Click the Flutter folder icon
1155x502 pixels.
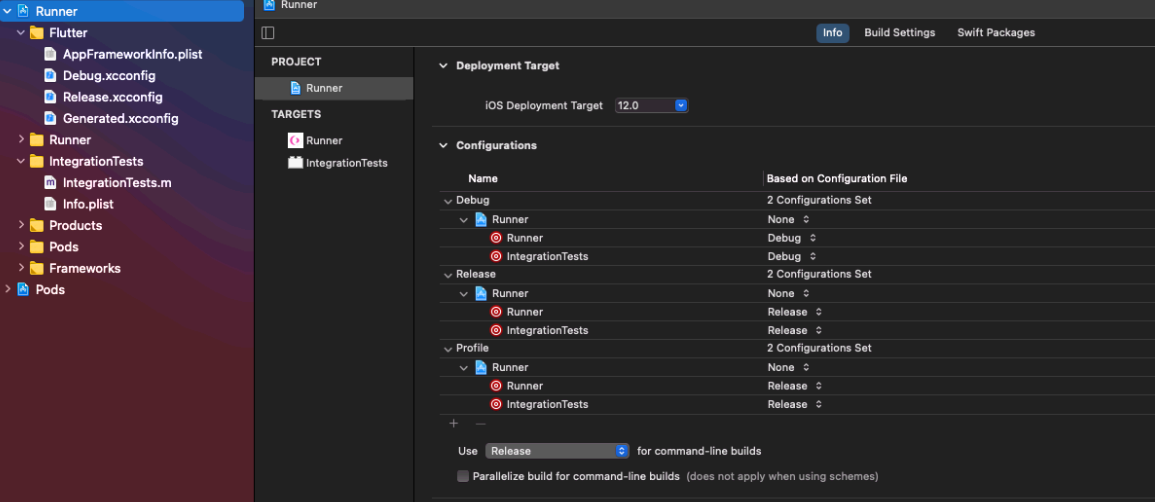point(37,33)
